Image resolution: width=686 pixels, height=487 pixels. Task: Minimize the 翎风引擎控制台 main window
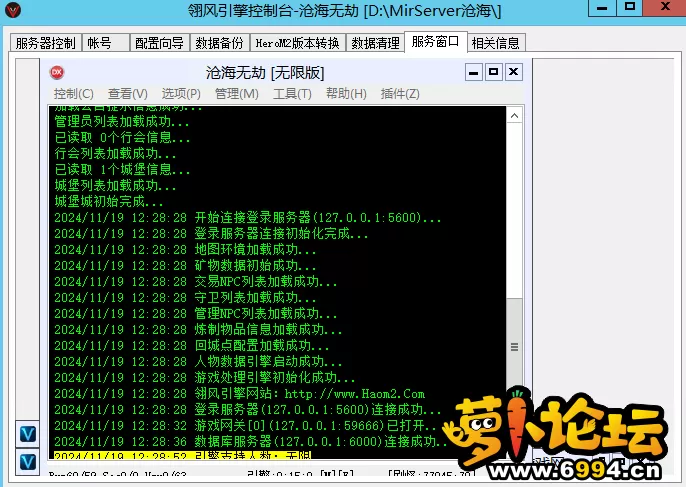pos(602,7)
